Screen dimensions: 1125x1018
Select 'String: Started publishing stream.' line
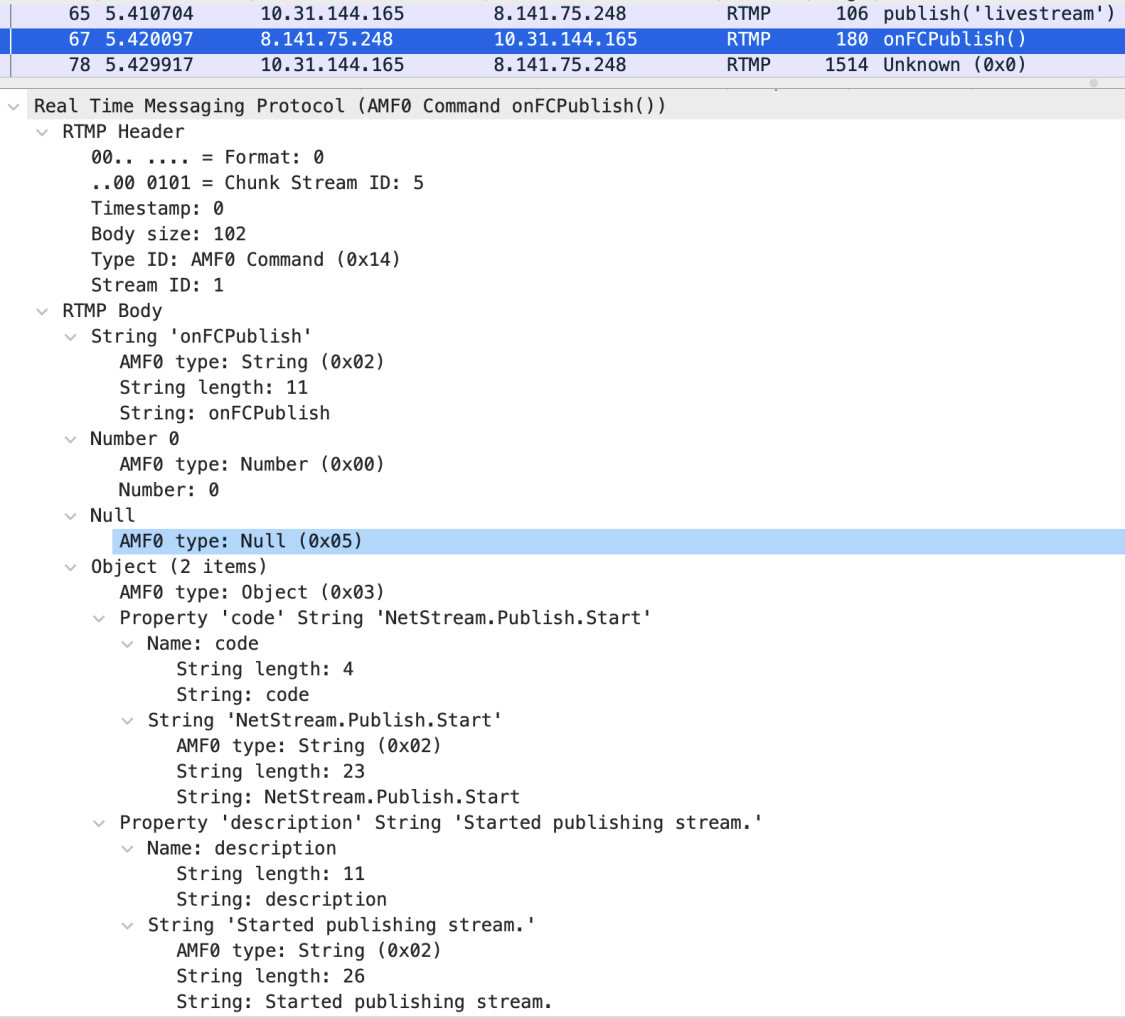coord(364,1002)
